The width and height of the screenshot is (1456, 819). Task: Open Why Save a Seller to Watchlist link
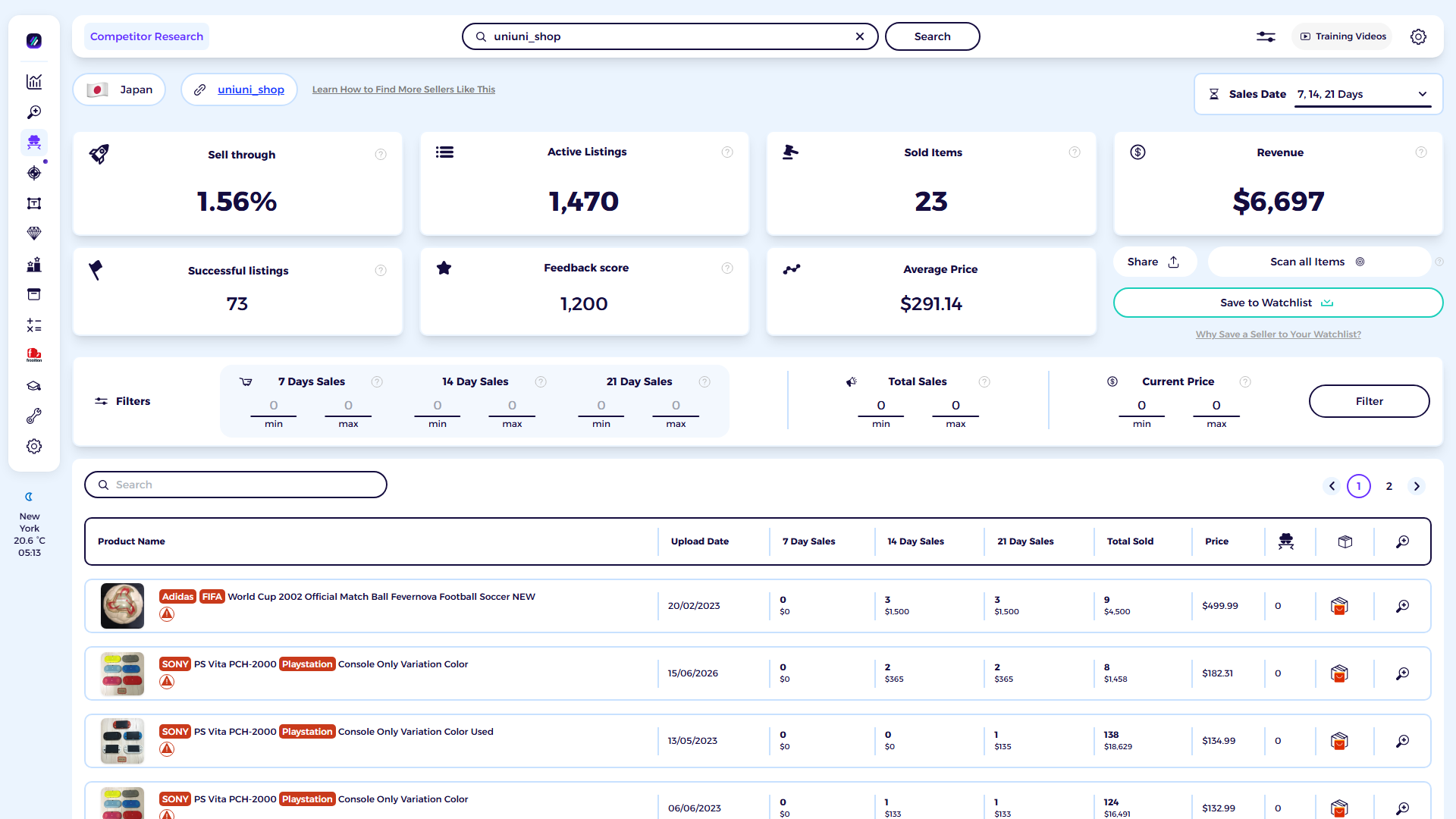click(x=1279, y=334)
